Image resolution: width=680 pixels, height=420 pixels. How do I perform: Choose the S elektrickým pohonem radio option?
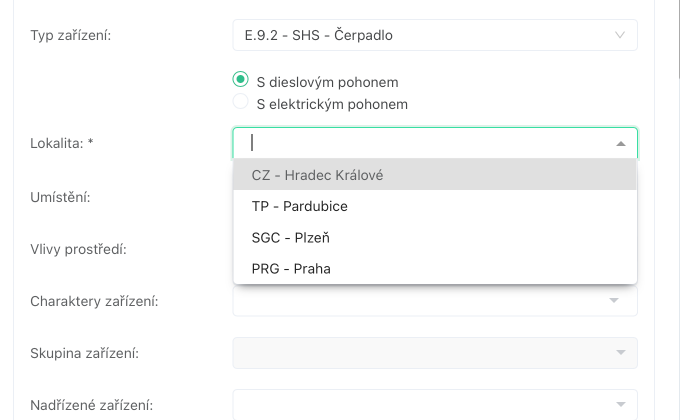[240, 102]
